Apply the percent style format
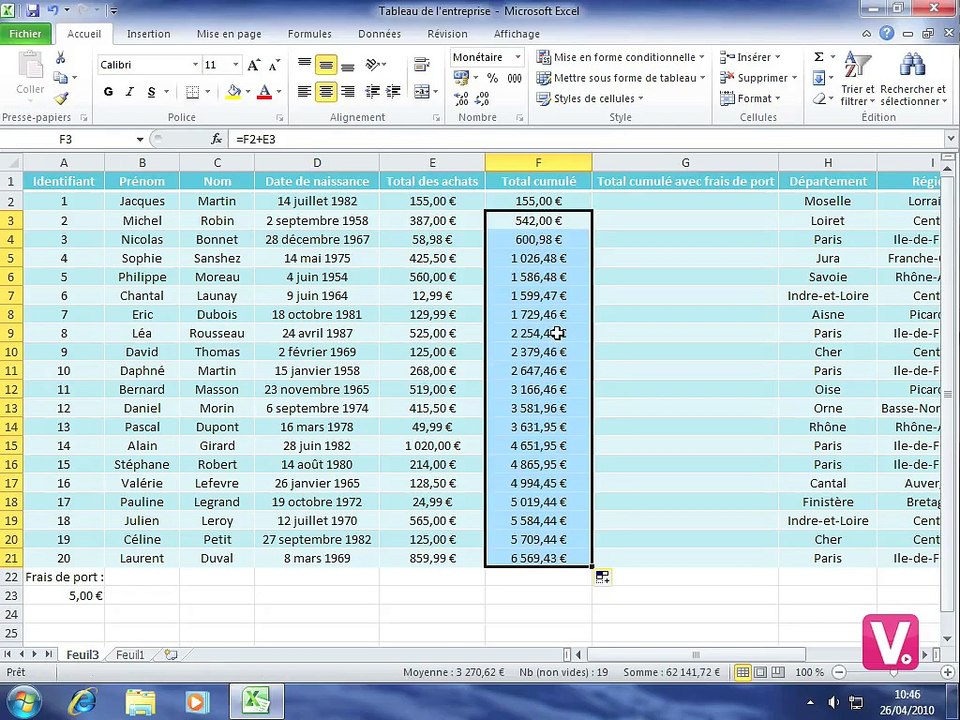 (492, 78)
